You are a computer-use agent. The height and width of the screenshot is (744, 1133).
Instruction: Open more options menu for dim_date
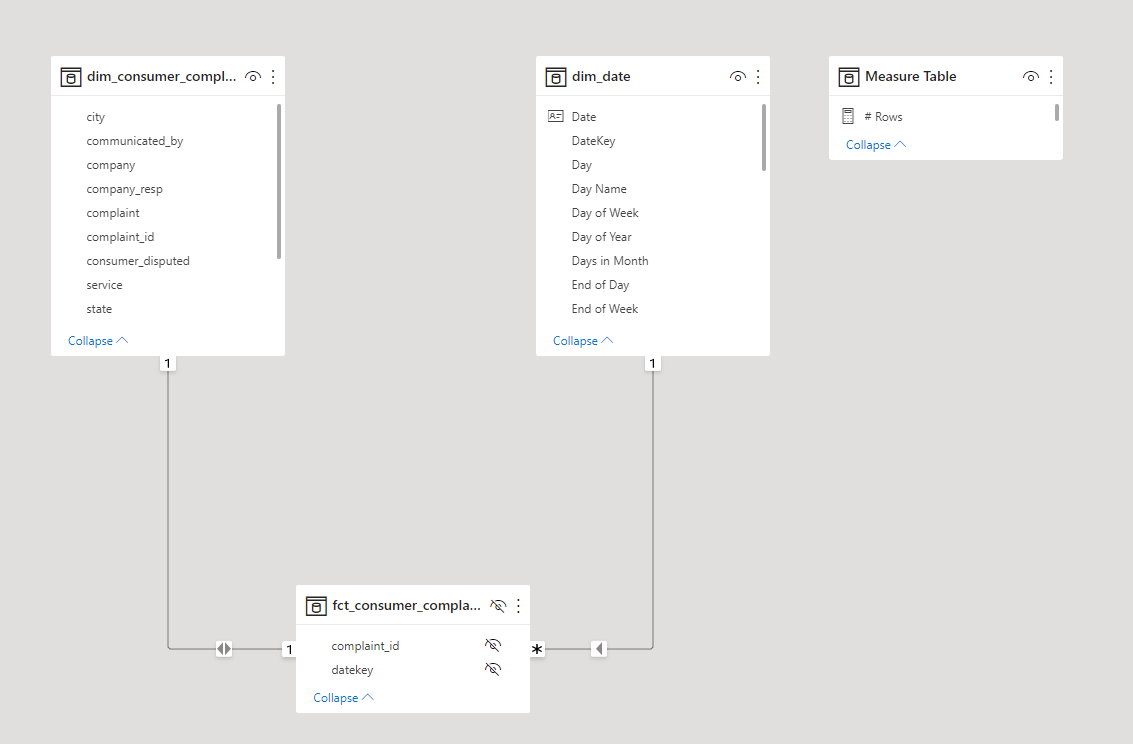click(x=758, y=77)
